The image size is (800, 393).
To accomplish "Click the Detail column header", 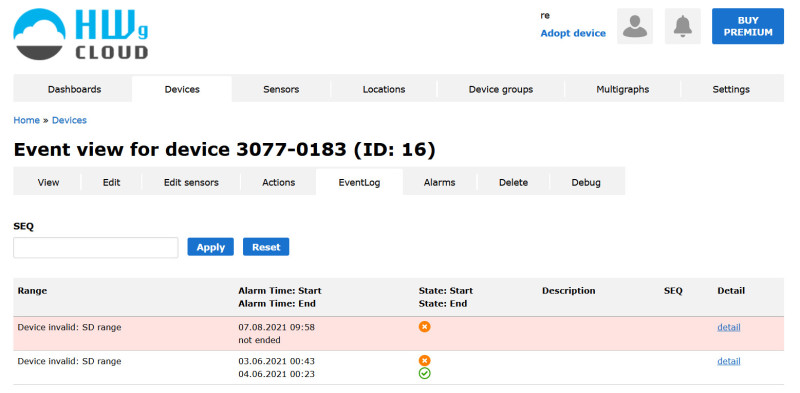I will [731, 291].
